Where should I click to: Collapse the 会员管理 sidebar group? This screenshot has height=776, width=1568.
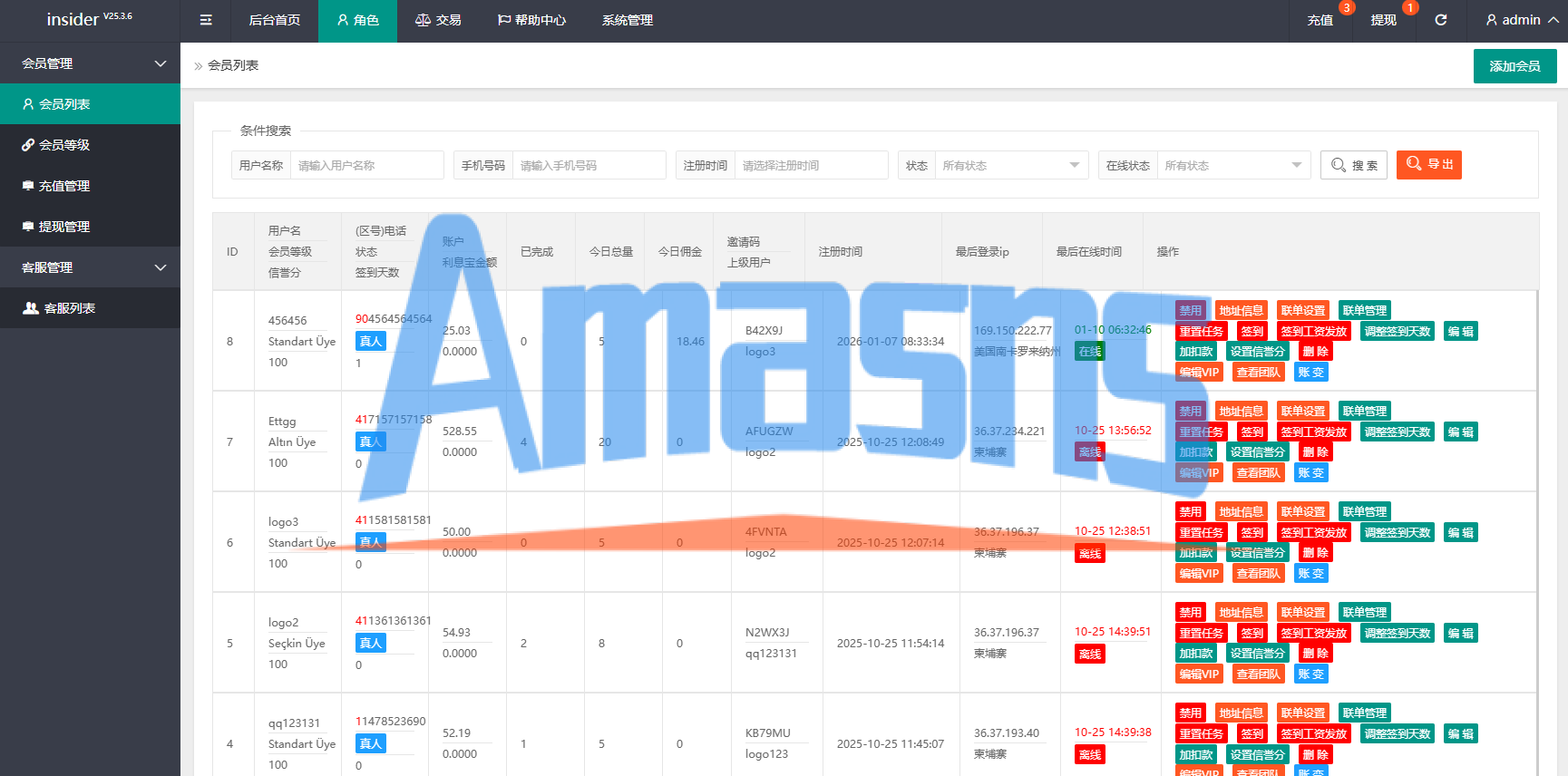tap(90, 63)
